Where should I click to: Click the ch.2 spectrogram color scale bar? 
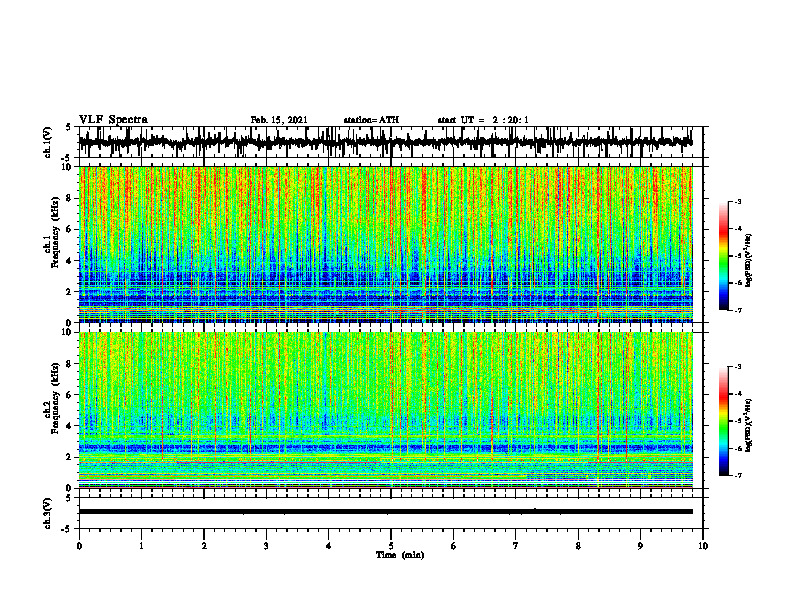pos(724,421)
